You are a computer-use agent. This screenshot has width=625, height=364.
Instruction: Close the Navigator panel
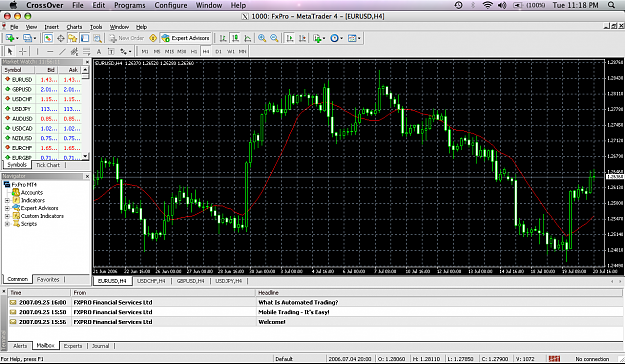coord(87,176)
